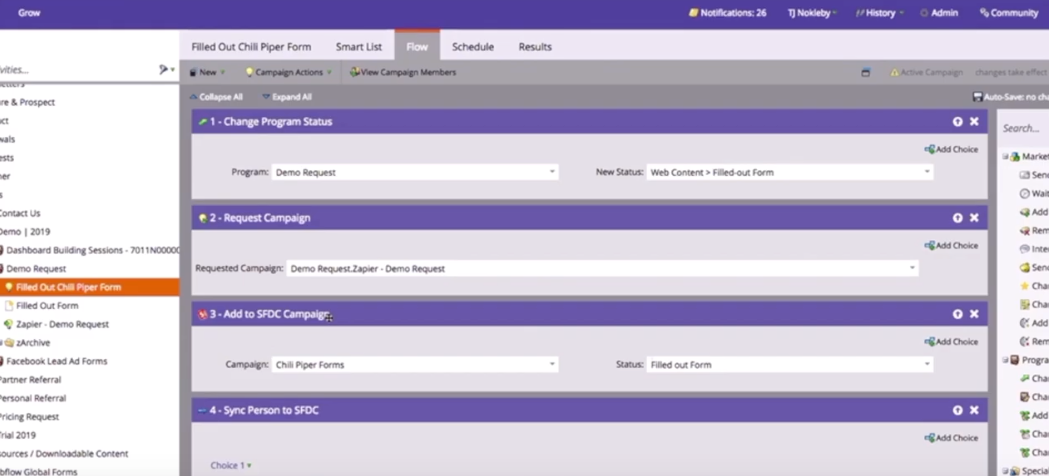Click View Campaign Members

(x=403, y=72)
